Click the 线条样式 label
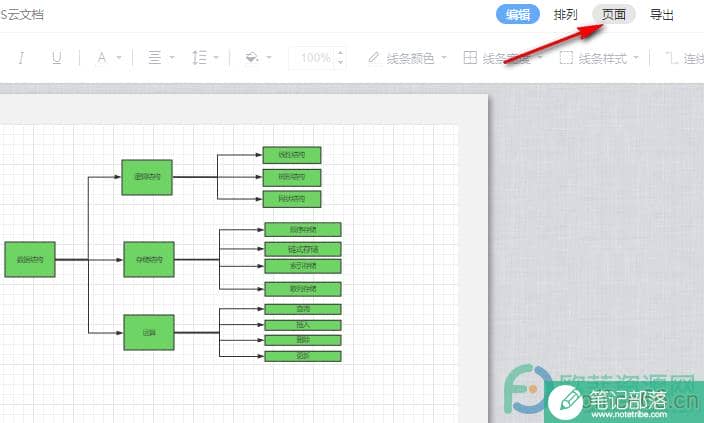This screenshot has height=423, width=704. pyautogui.click(x=602, y=58)
